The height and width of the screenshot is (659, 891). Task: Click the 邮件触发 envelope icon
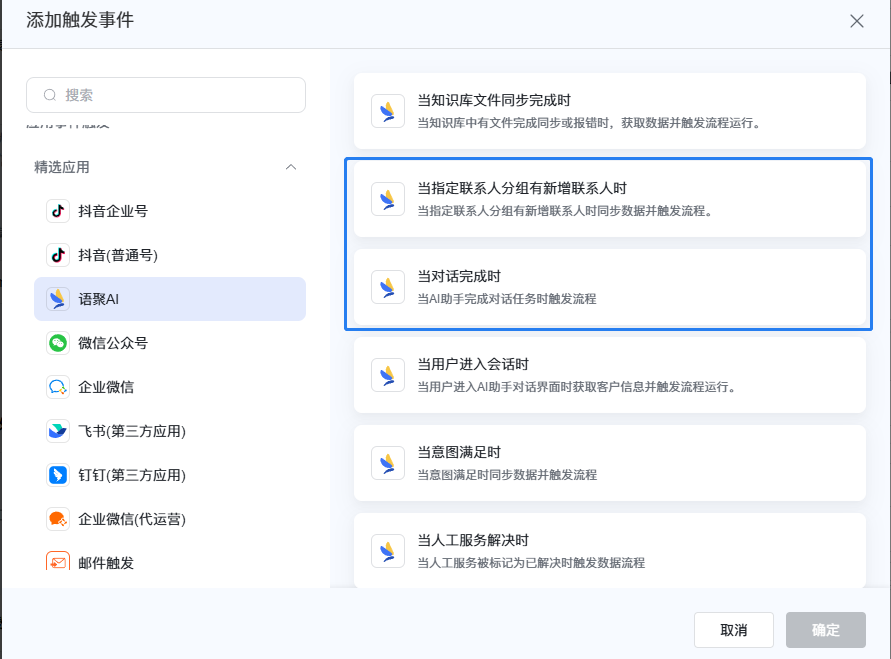(x=58, y=562)
